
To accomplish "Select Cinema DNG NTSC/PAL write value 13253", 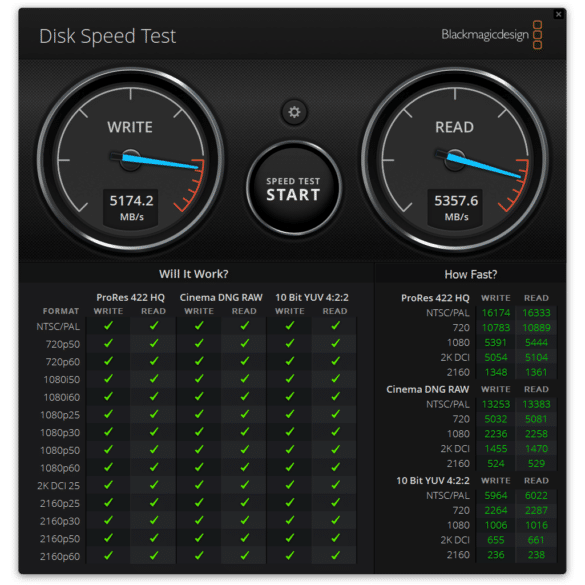I will tap(496, 404).
